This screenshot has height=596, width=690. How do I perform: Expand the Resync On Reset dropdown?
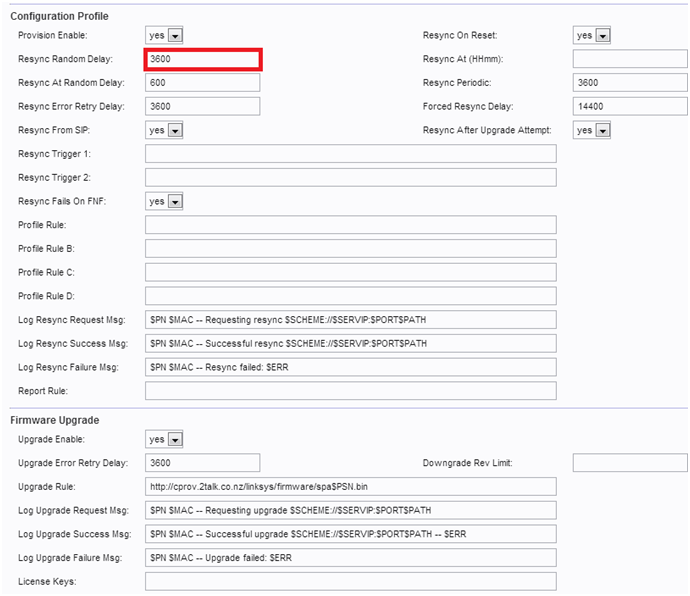point(592,35)
